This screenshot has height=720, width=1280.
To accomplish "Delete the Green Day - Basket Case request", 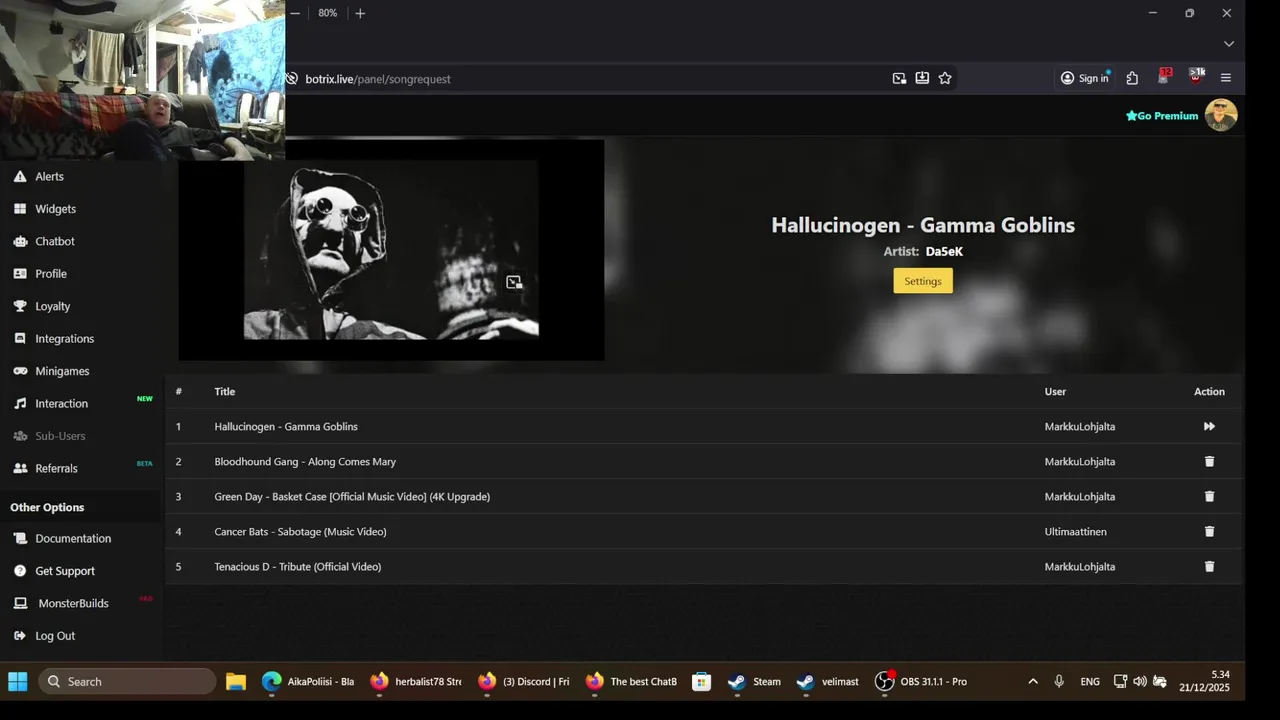I will click(x=1209, y=497).
